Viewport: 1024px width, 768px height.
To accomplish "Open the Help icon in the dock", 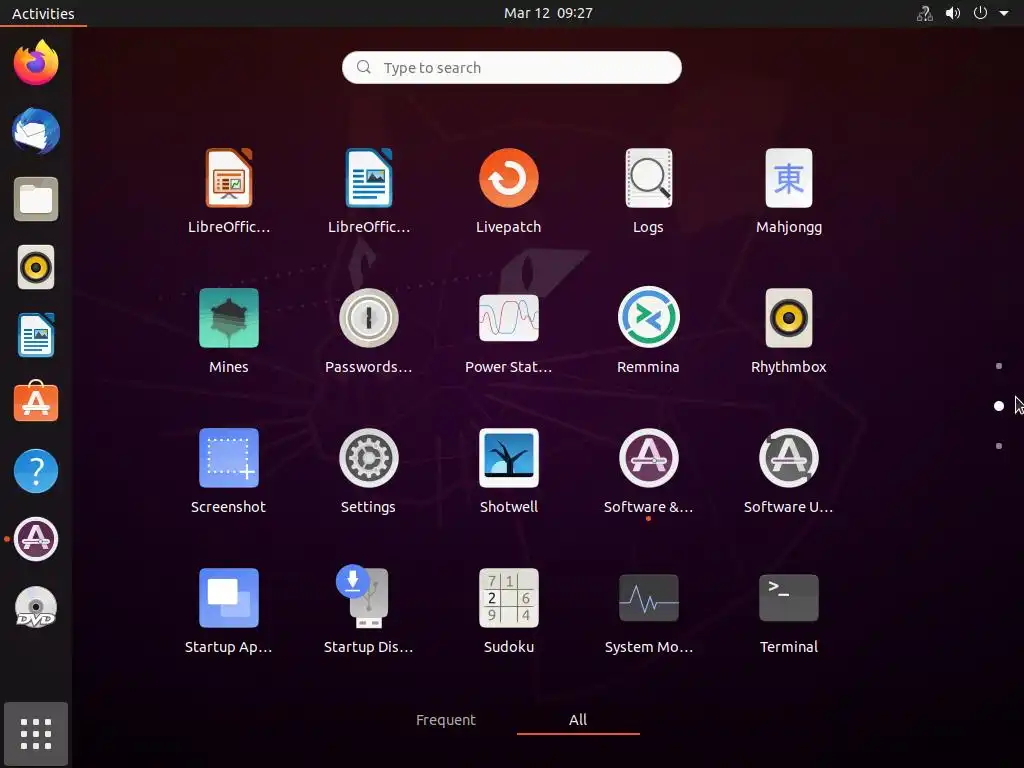I will [x=36, y=471].
